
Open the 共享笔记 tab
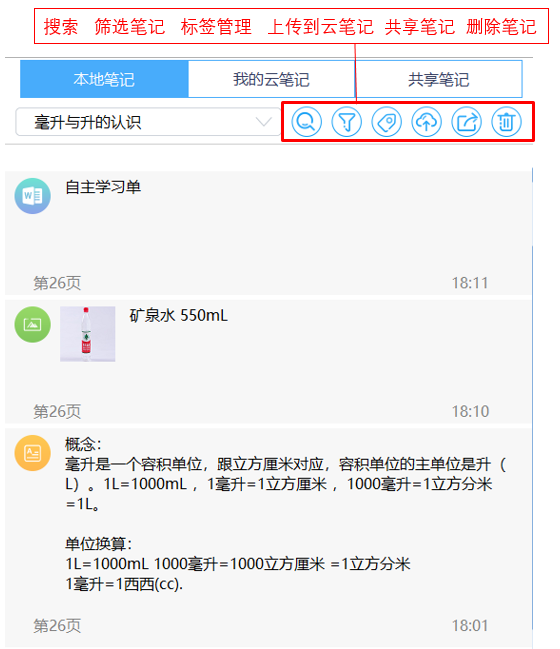click(x=439, y=79)
